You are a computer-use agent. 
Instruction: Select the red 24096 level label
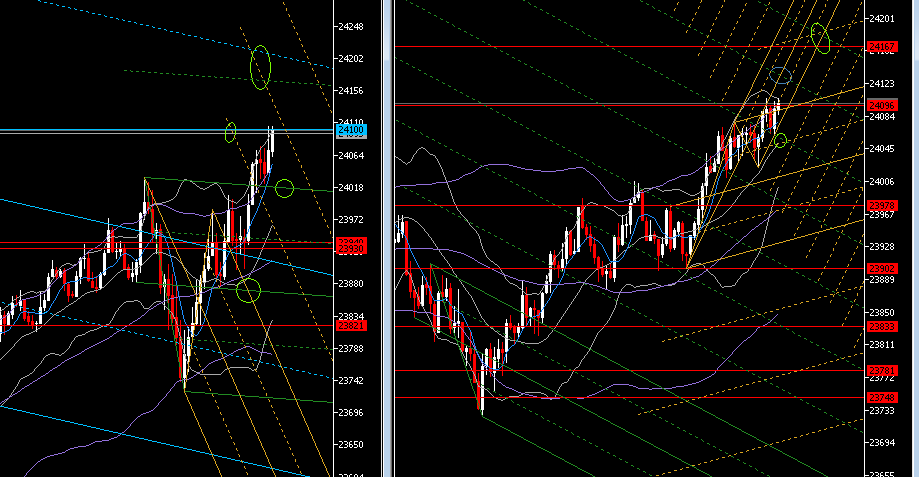pyautogui.click(x=882, y=106)
